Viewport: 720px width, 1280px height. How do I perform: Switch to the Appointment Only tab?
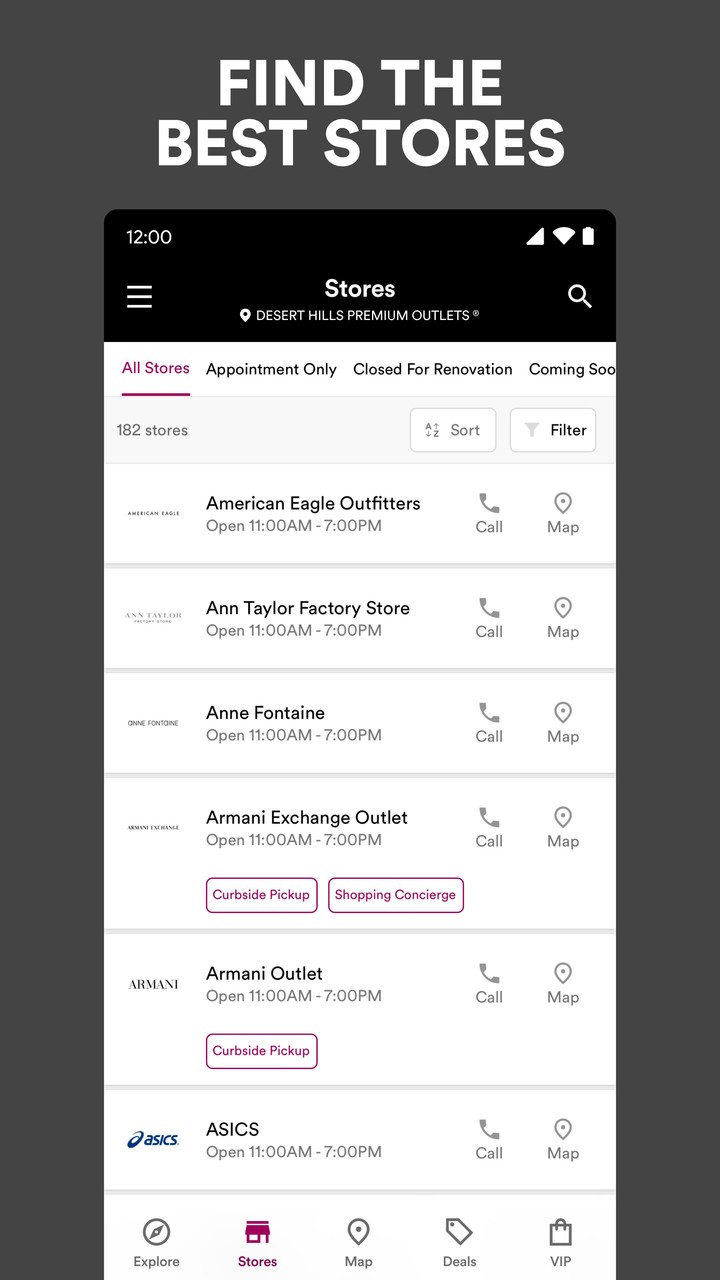tap(271, 369)
